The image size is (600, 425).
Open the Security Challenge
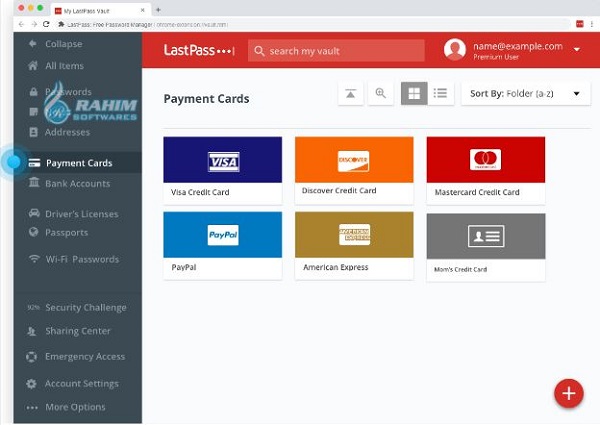86,308
